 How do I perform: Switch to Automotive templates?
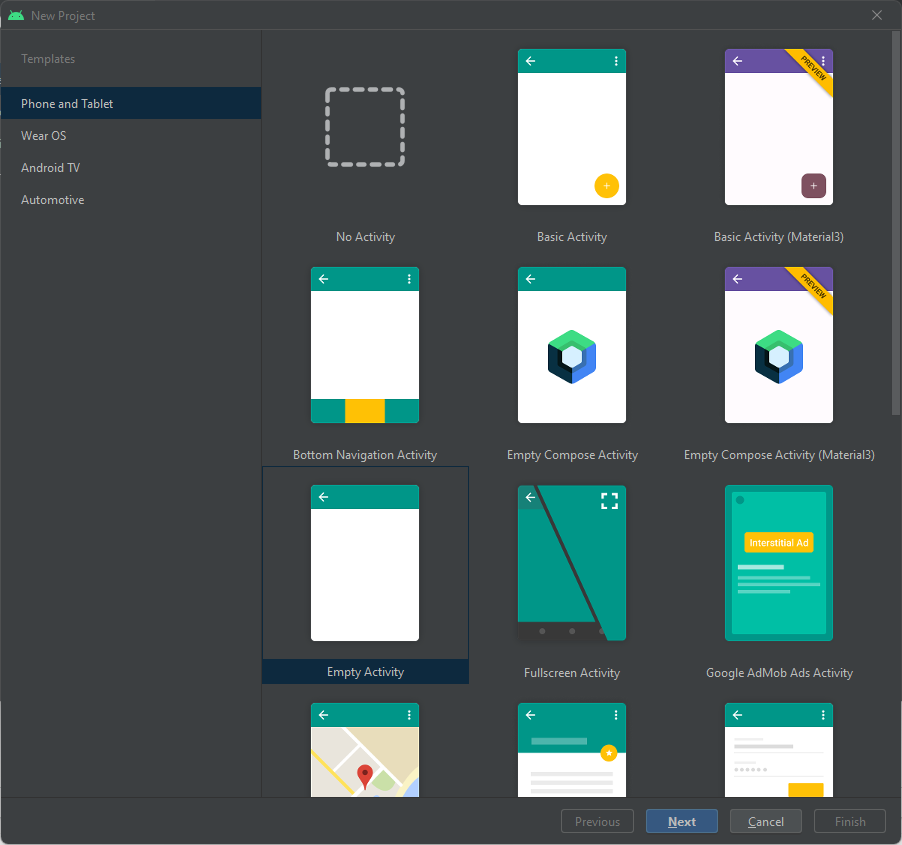[x=131, y=200]
